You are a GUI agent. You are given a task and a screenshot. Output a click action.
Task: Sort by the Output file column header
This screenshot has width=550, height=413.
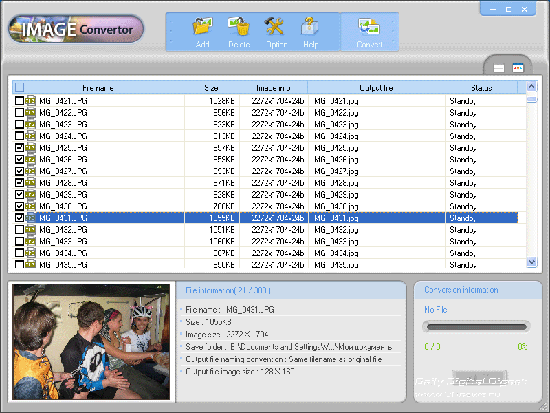click(x=377, y=88)
